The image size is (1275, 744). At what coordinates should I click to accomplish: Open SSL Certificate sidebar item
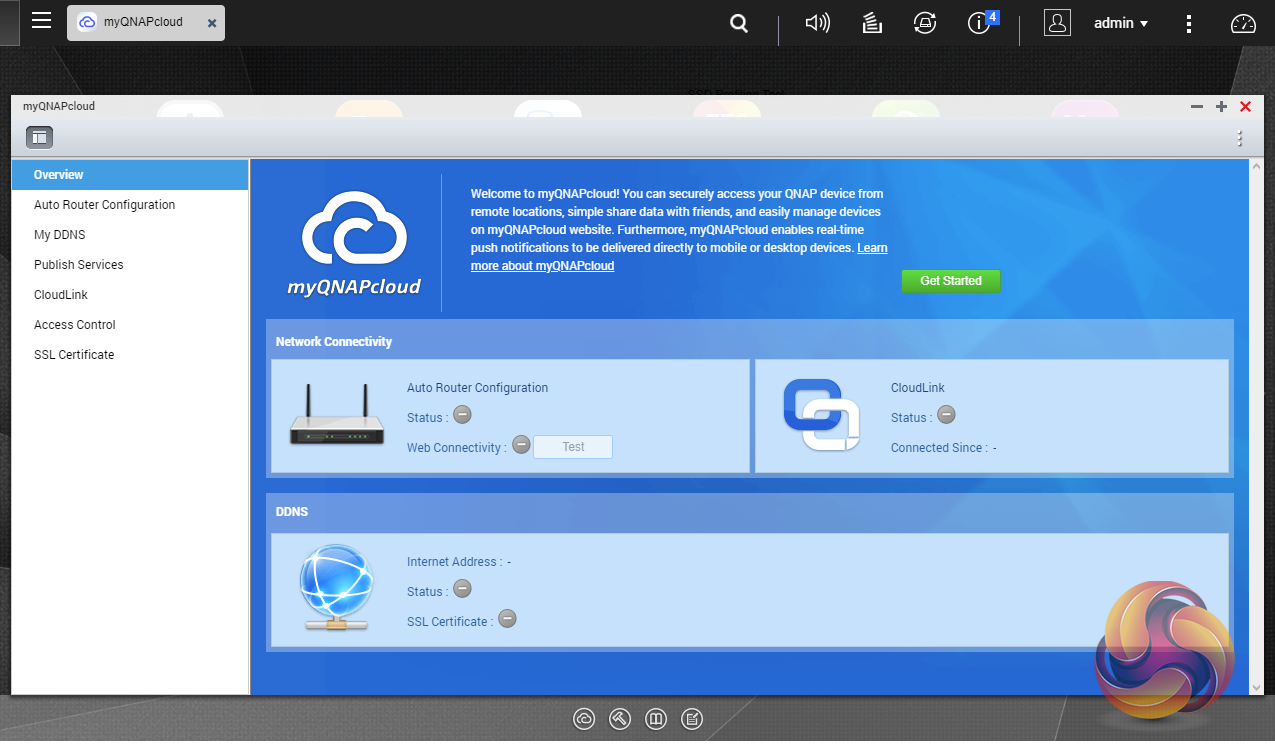[130, 355]
